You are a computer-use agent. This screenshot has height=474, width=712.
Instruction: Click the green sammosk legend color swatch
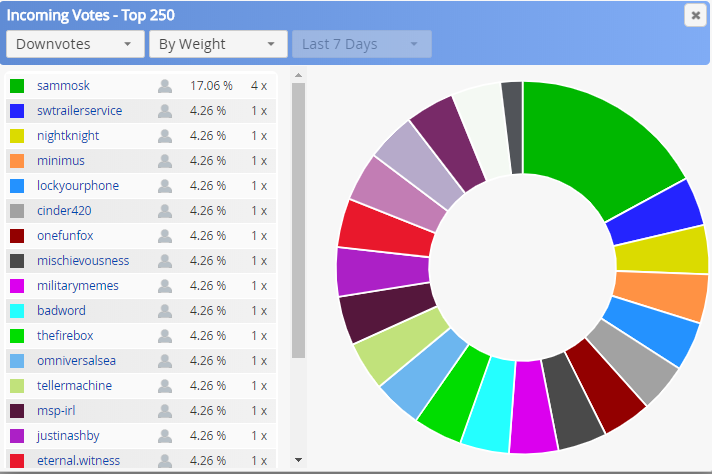17,86
